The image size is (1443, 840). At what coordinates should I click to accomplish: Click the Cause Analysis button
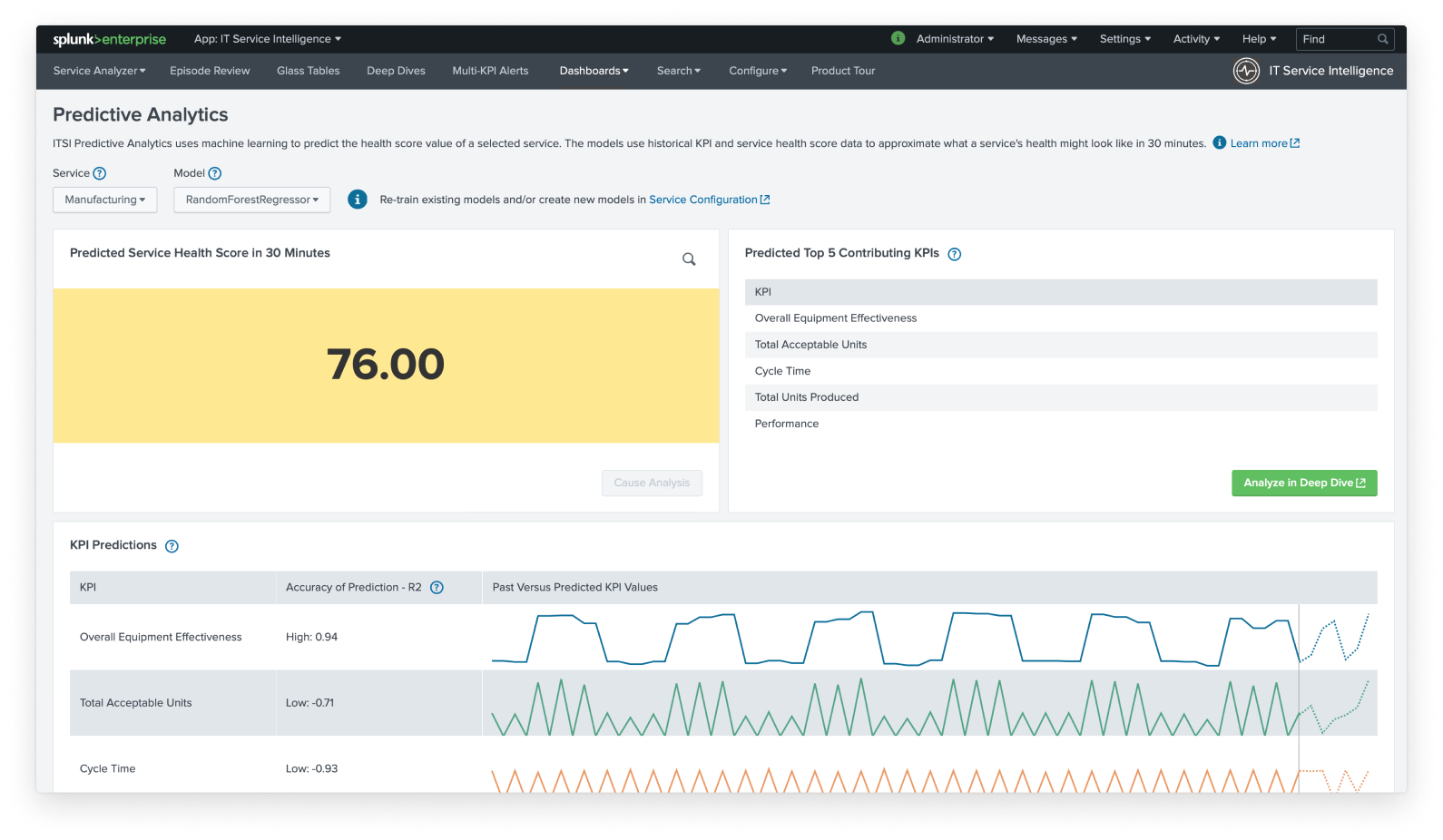pyautogui.click(x=652, y=483)
